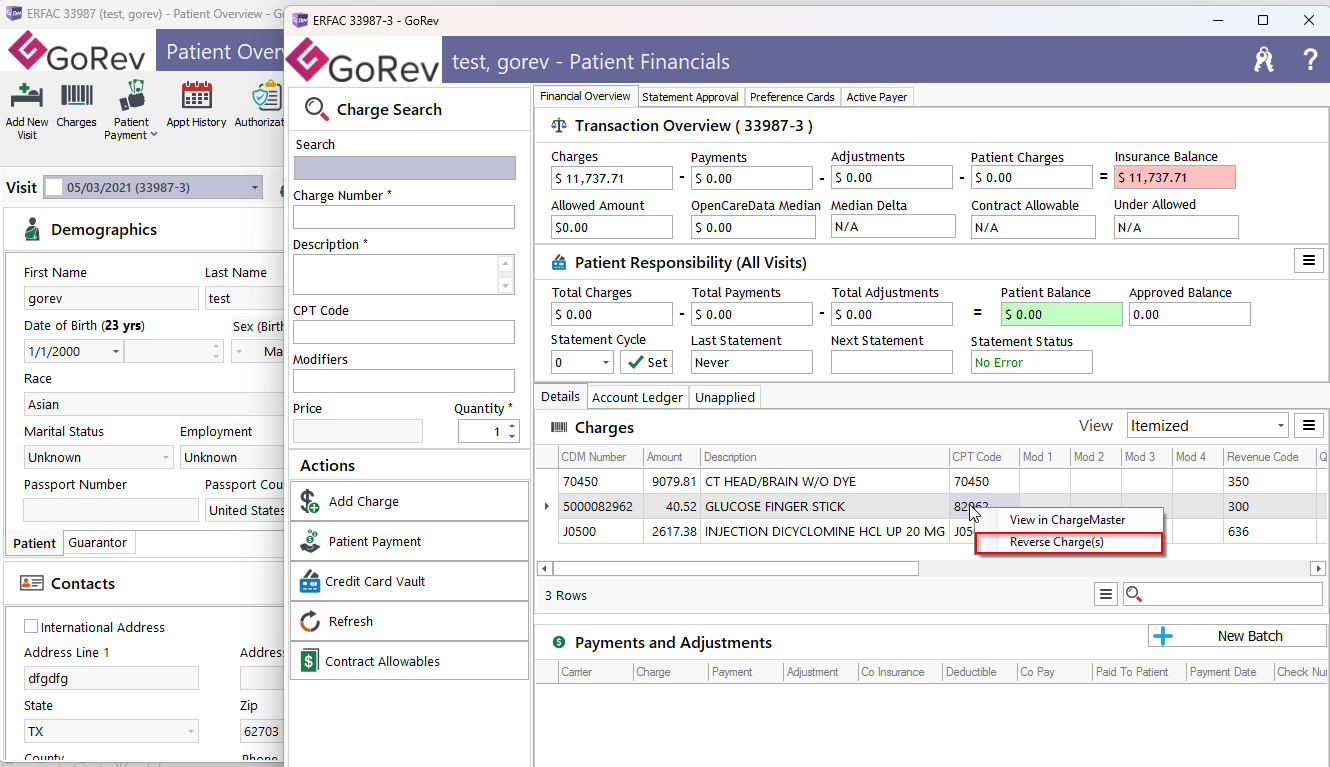
Task: Open Charges barcode icon in Patient Overview toolbar
Action: pyautogui.click(x=77, y=106)
